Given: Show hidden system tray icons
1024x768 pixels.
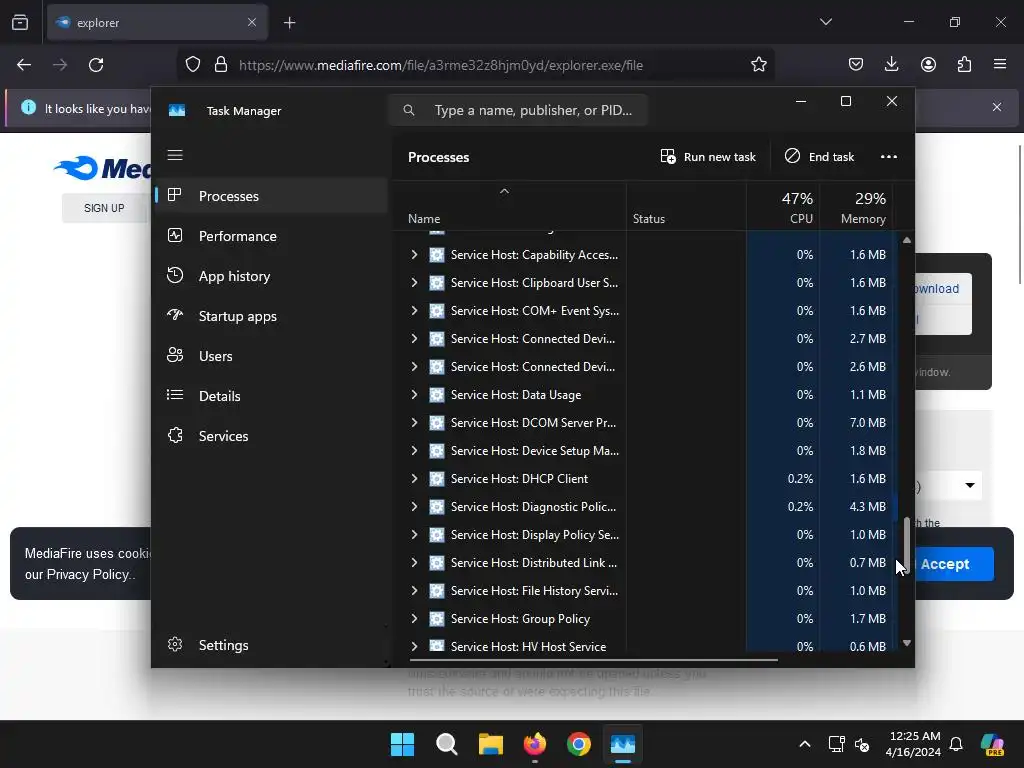Looking at the screenshot, I should (x=805, y=744).
